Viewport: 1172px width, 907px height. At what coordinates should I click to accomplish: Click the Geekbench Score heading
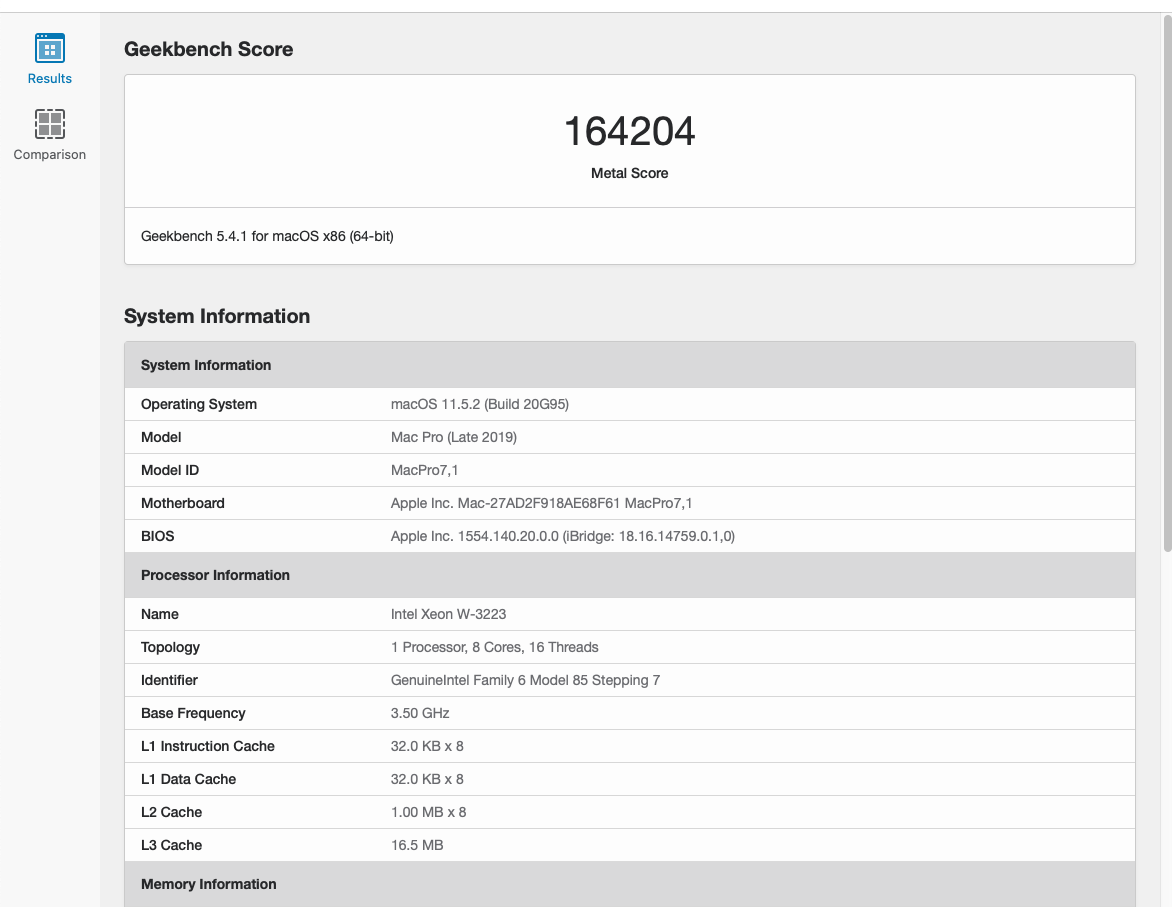[209, 49]
